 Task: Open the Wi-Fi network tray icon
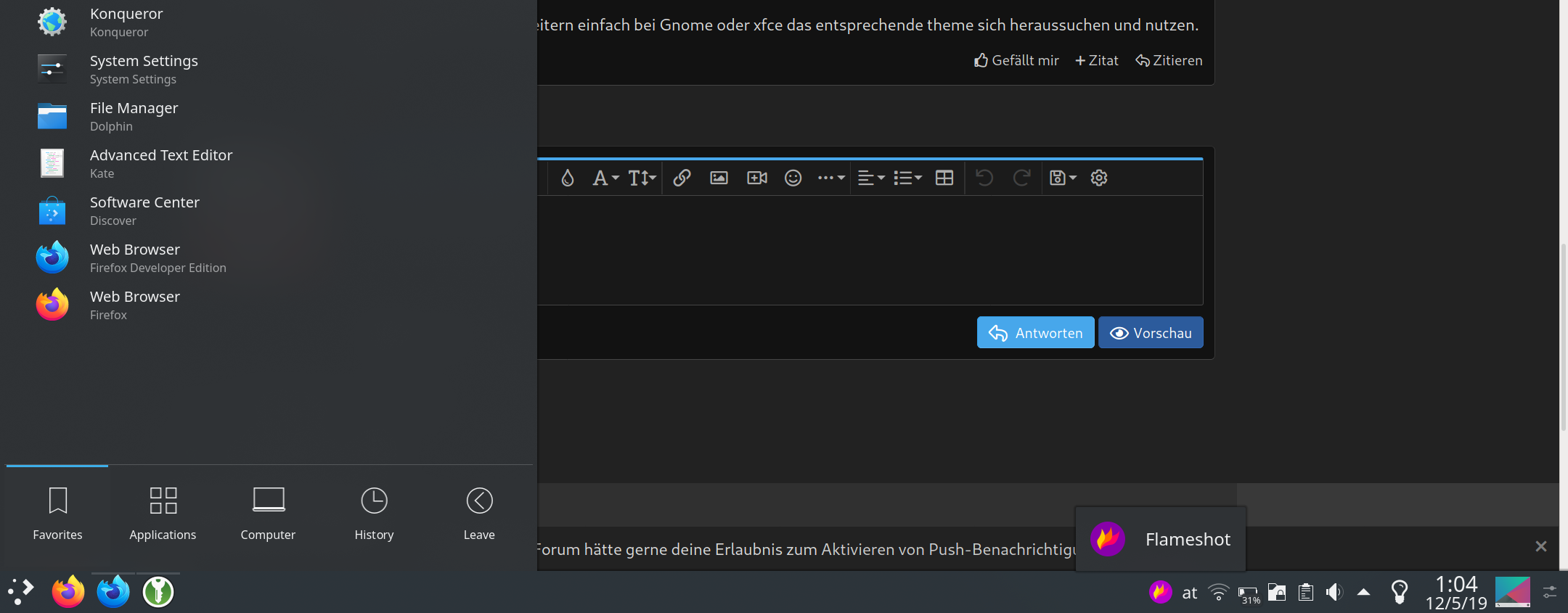tap(1218, 593)
